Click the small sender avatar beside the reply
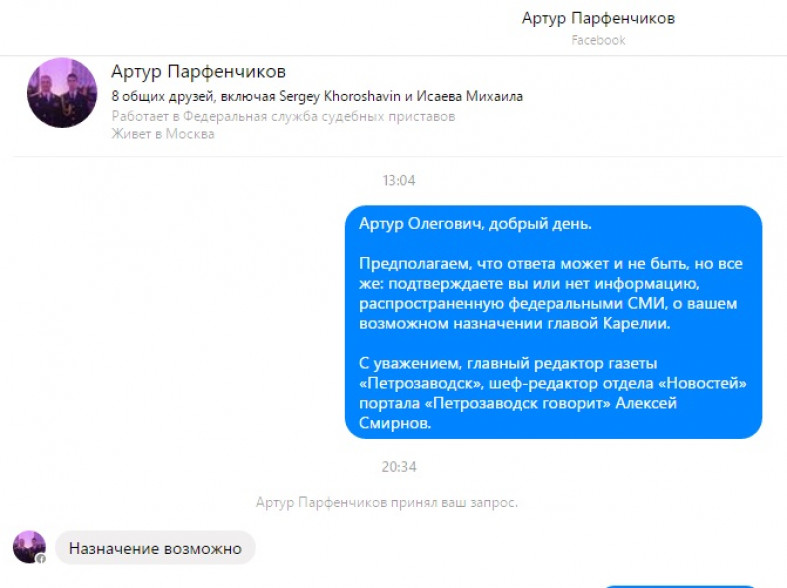The height and width of the screenshot is (588, 787). (x=29, y=547)
